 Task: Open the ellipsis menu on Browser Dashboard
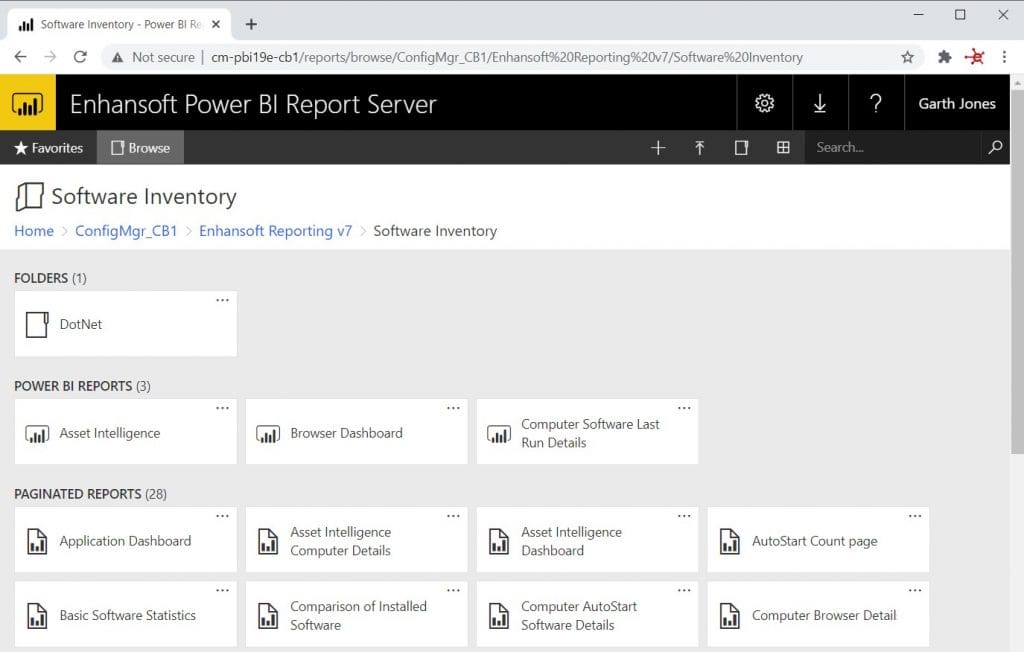click(x=453, y=408)
